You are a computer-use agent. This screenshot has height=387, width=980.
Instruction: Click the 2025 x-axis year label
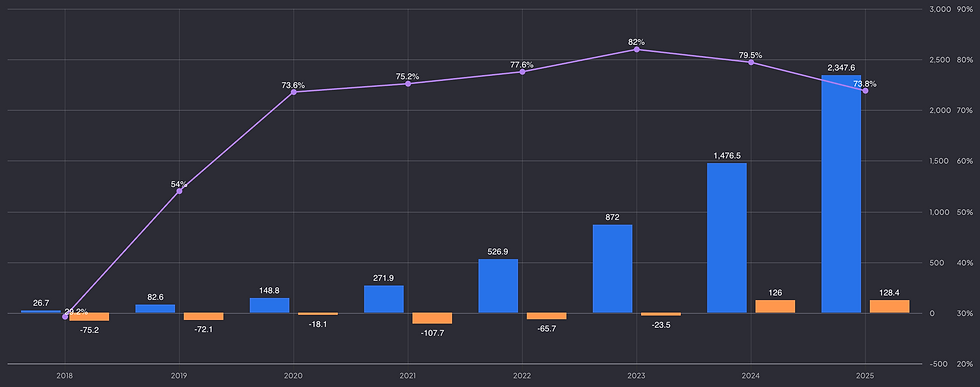[866, 376]
